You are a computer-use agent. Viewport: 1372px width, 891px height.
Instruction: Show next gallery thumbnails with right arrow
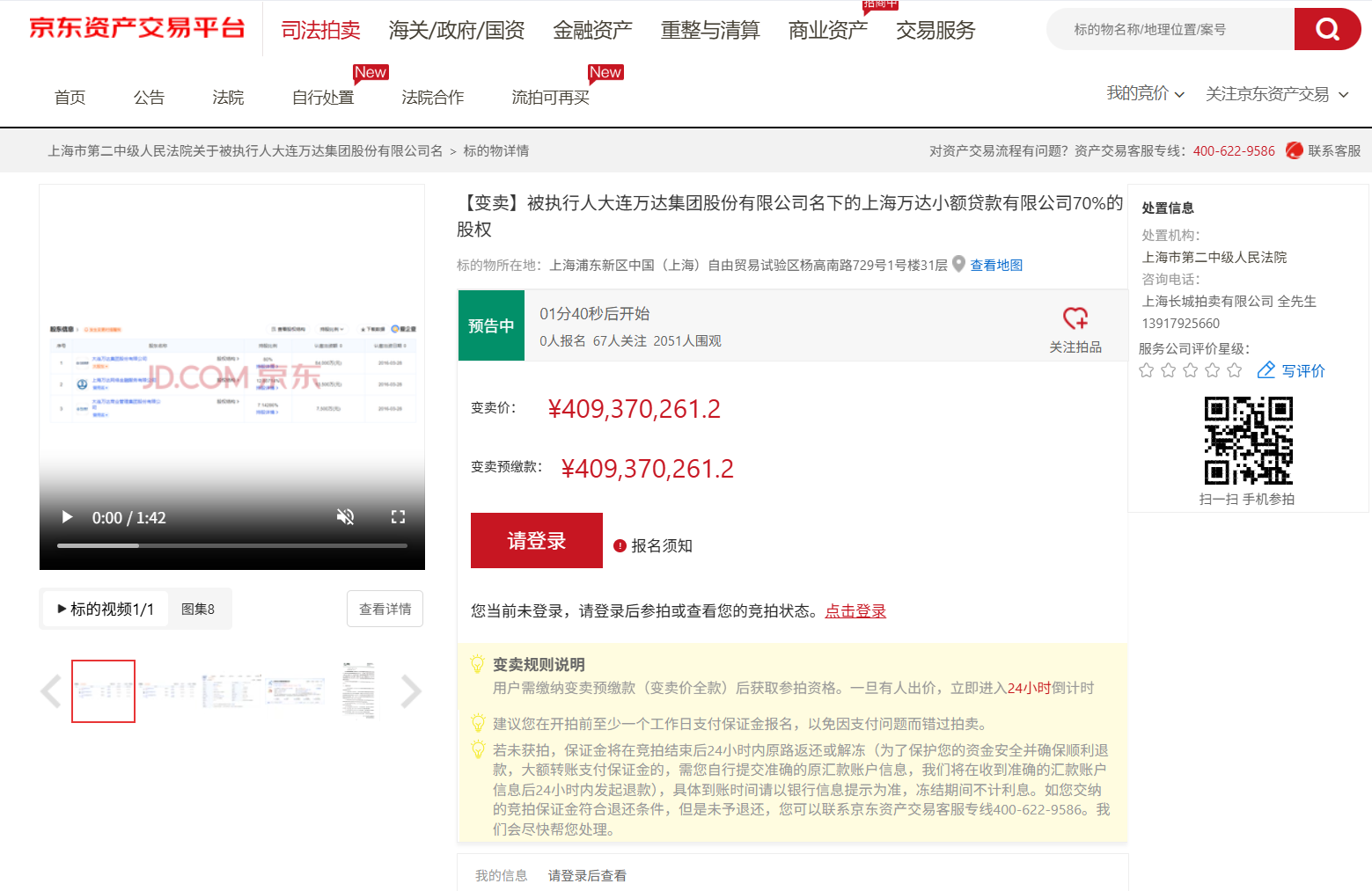pos(411,691)
